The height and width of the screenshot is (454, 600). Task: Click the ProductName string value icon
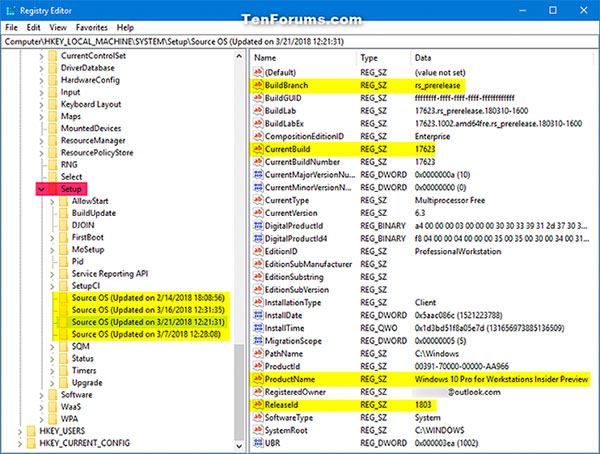(x=258, y=379)
